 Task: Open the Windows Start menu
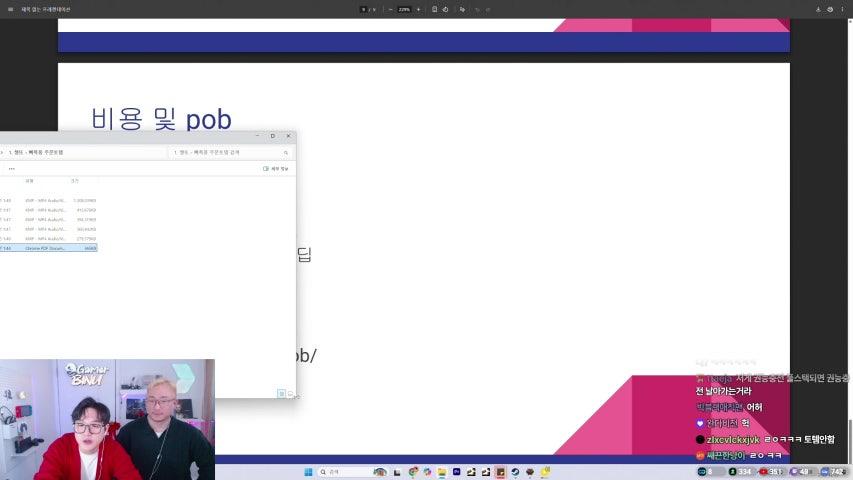point(308,472)
